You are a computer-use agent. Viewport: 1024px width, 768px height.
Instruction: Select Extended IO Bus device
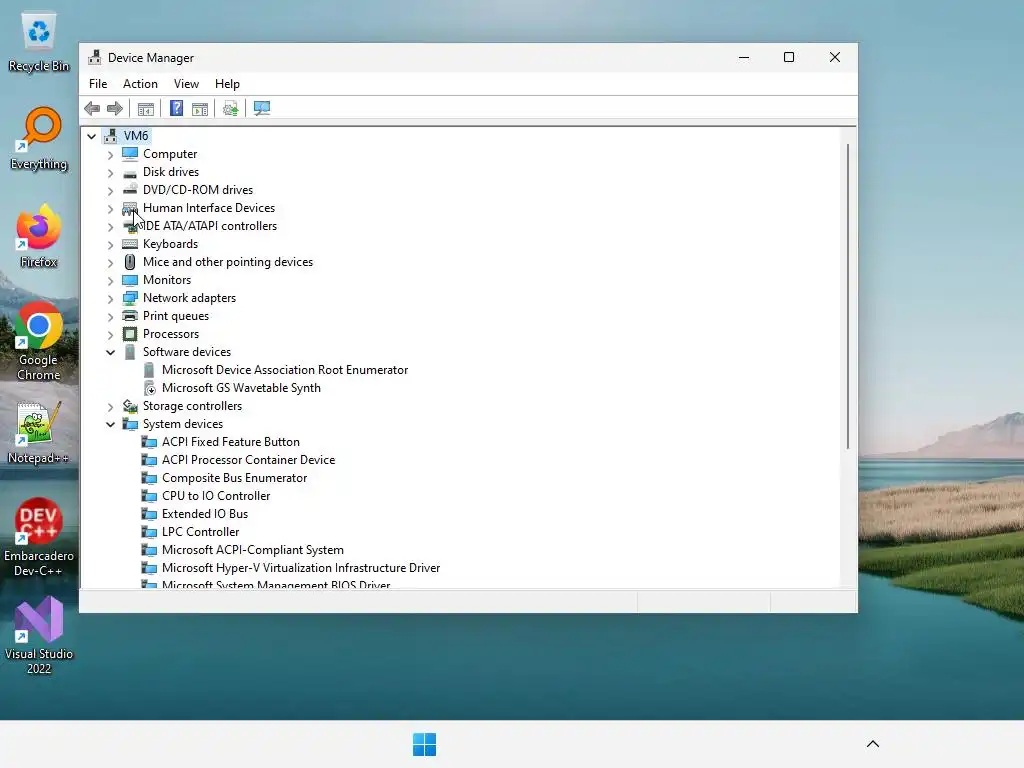[x=205, y=514]
